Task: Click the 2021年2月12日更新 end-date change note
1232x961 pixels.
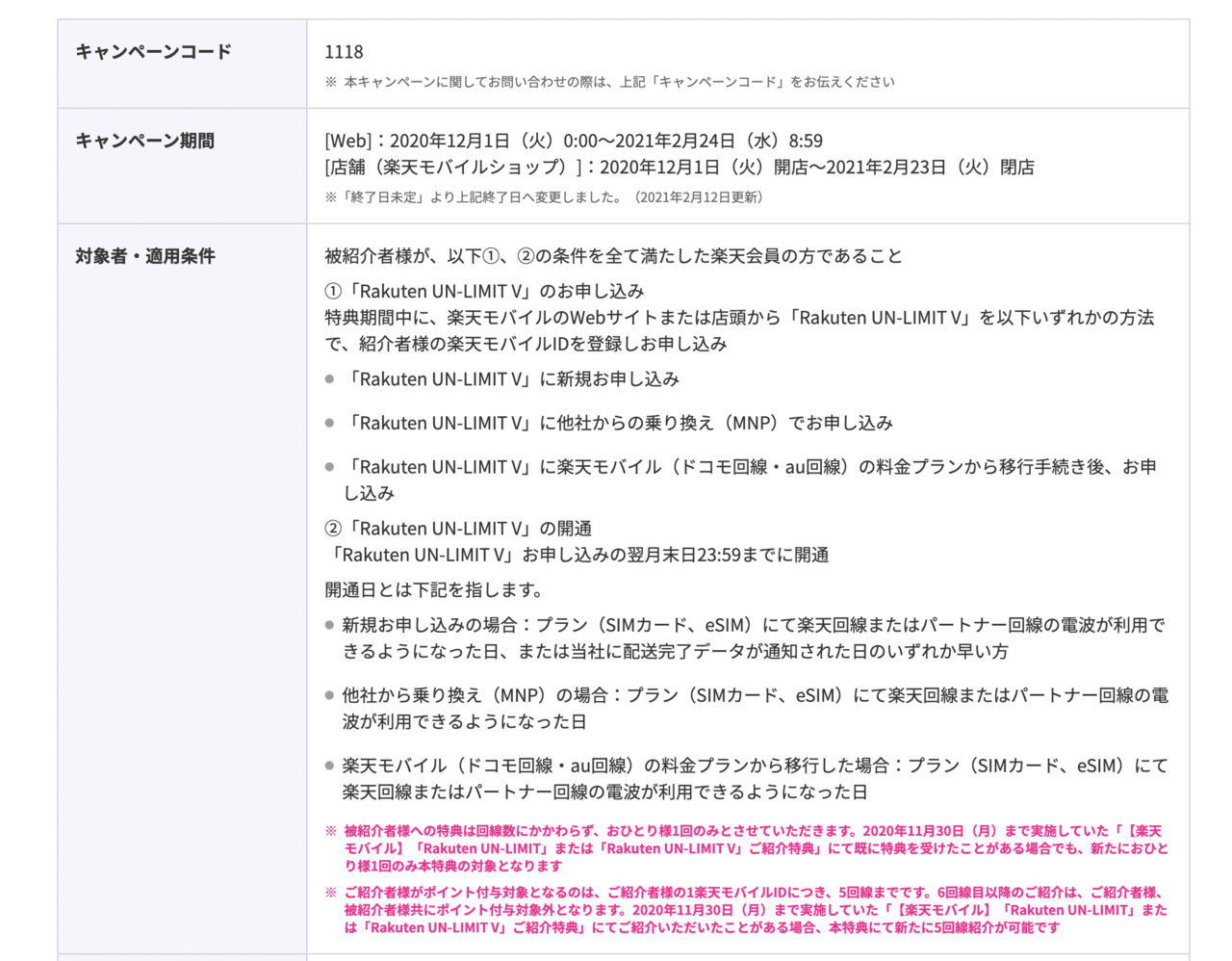Action: click(546, 197)
